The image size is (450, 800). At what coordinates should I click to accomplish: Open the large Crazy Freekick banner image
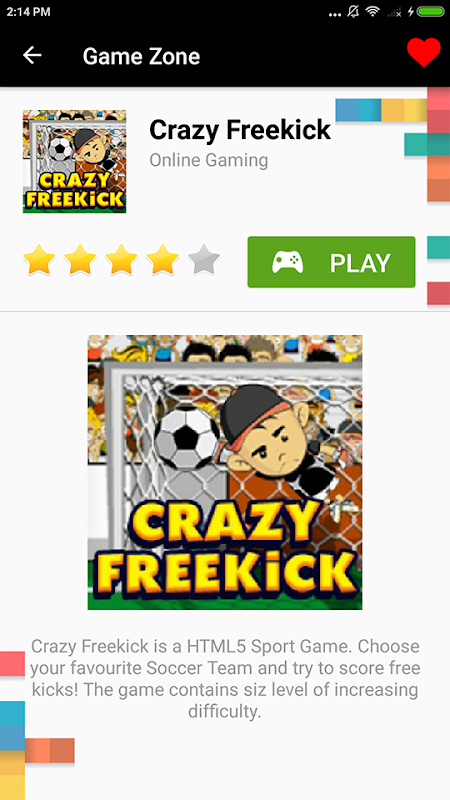tap(225, 472)
